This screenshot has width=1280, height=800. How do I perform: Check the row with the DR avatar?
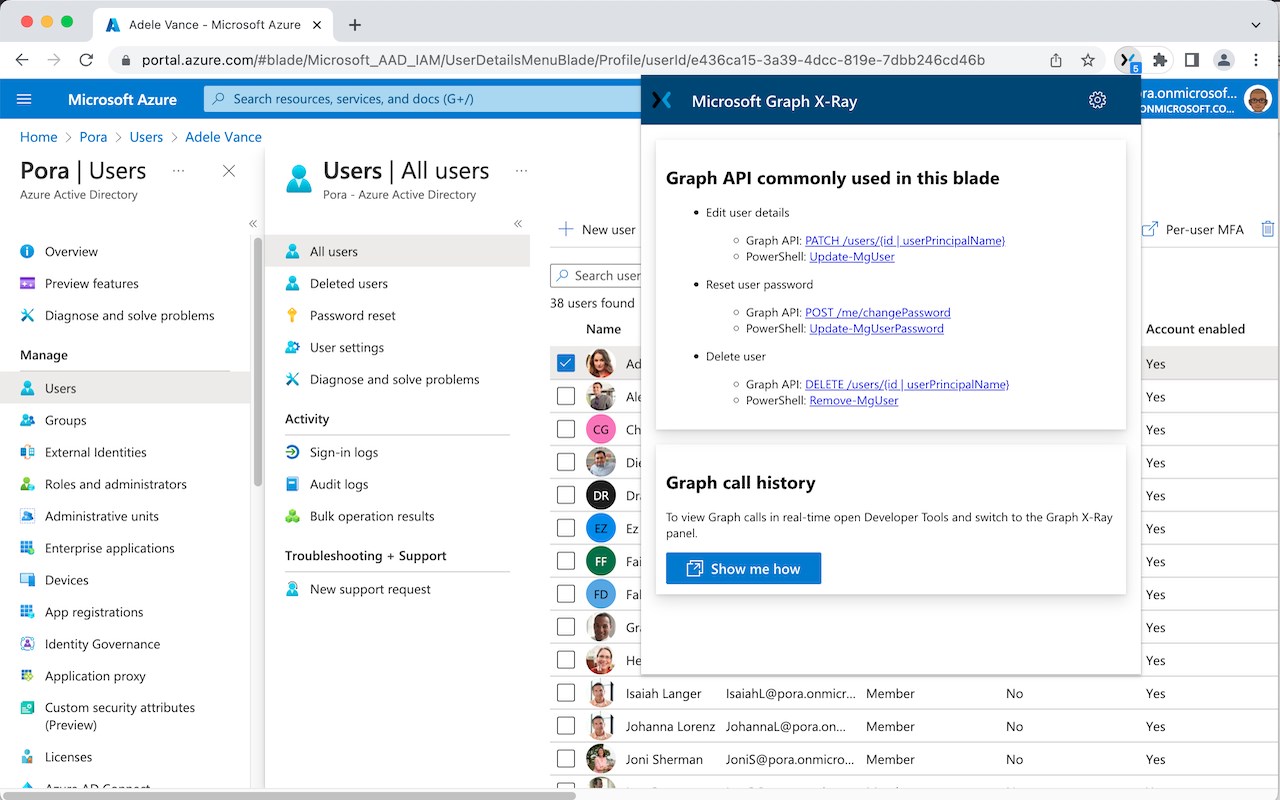point(566,495)
